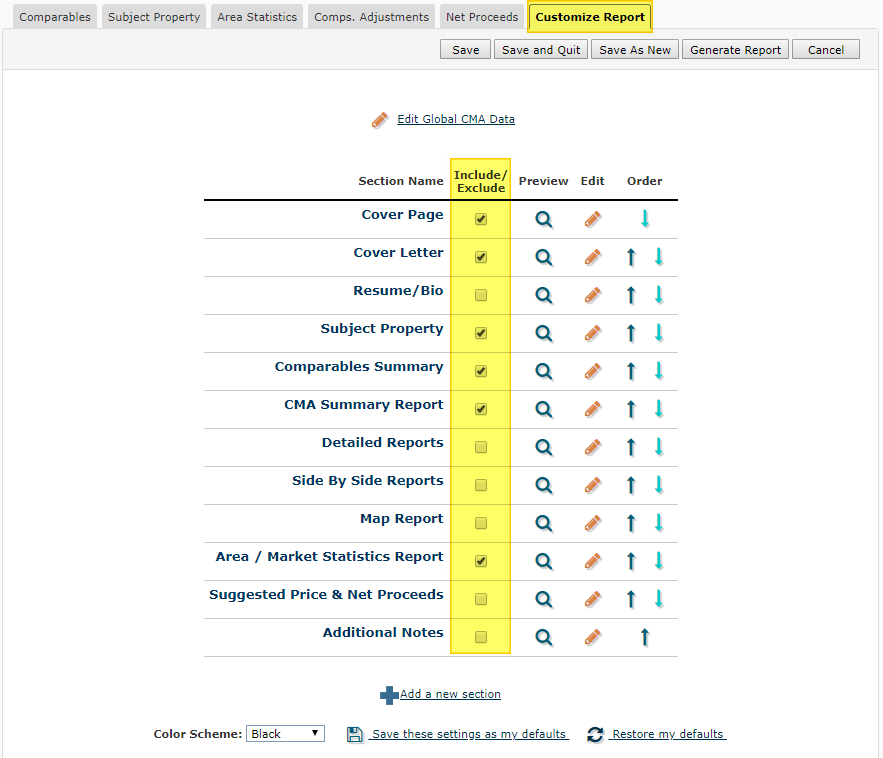Viewport: 883px width, 758px height.
Task: Include Suggested Price & Net Proceeds
Action: [481, 599]
